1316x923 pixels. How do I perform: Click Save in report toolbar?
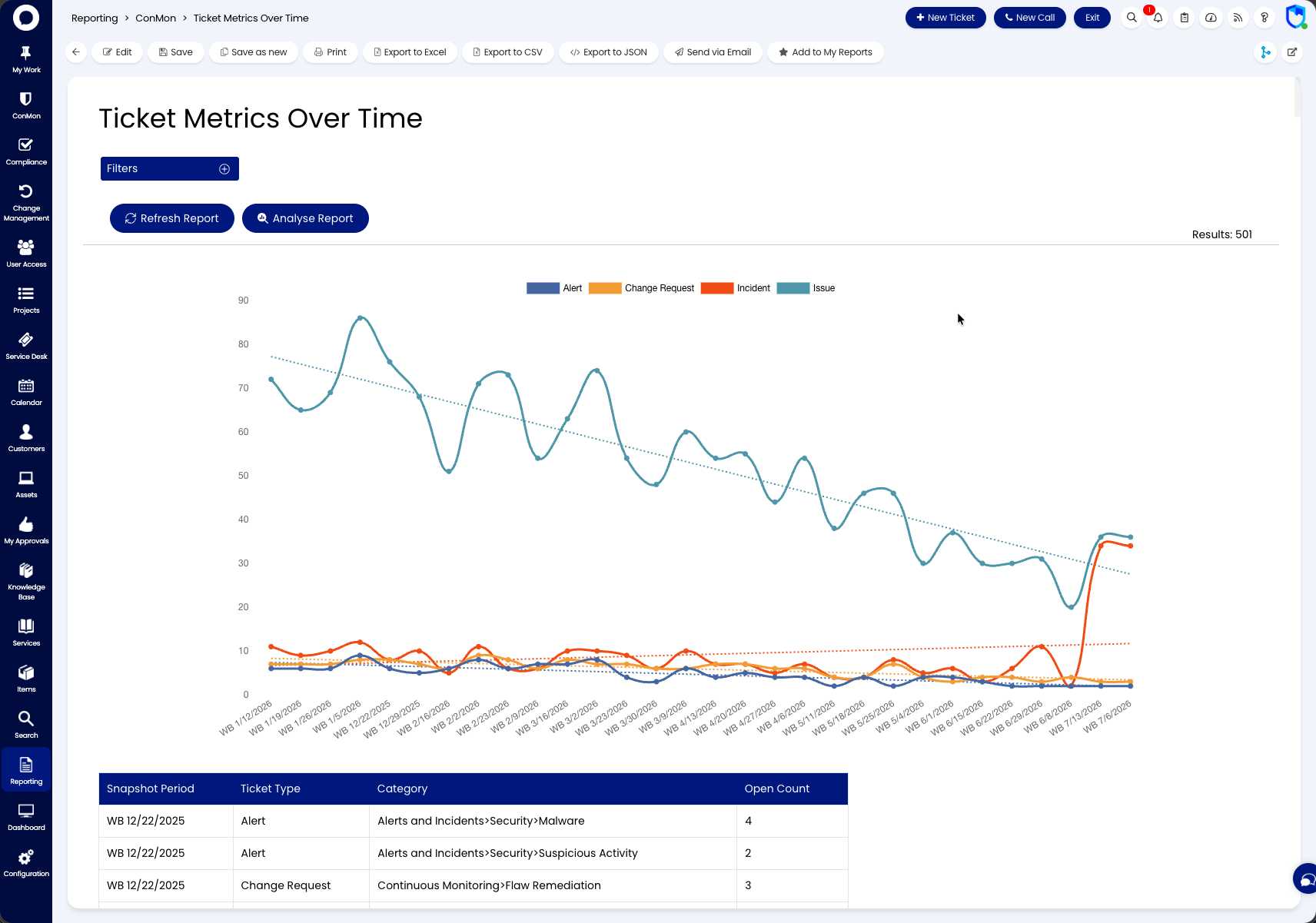coord(176,52)
